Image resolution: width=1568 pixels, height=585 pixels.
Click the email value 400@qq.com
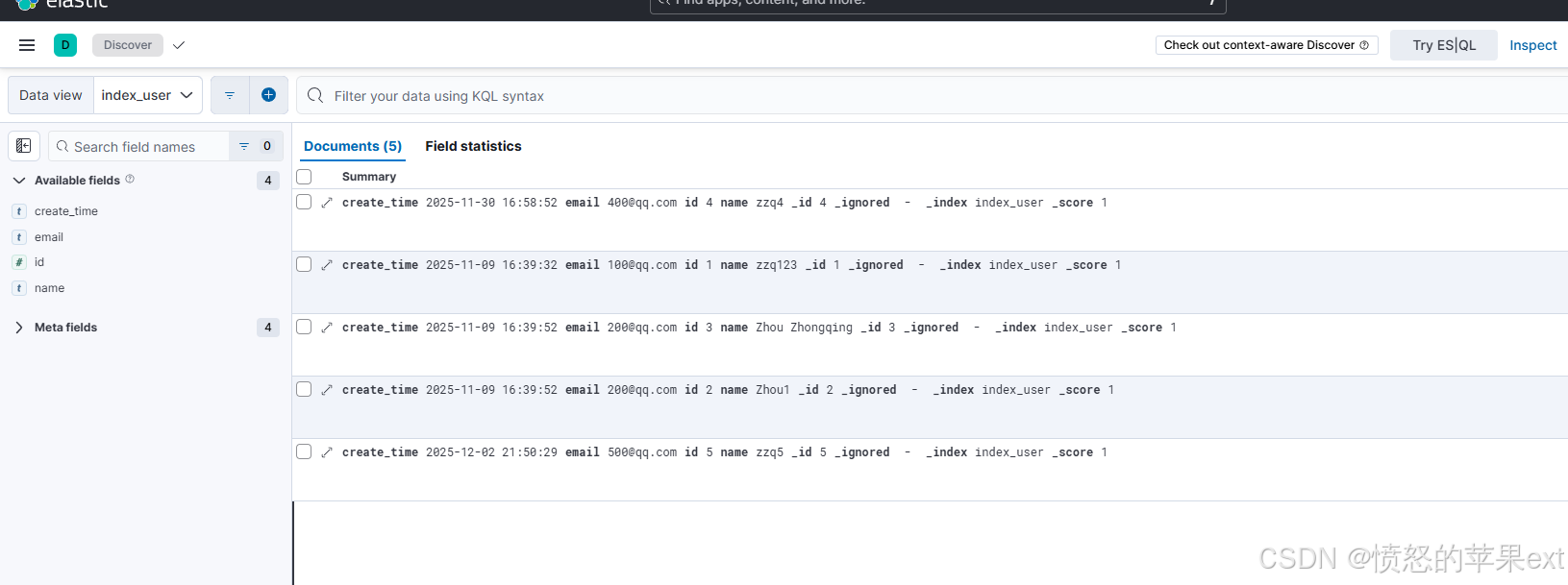pyautogui.click(x=642, y=203)
